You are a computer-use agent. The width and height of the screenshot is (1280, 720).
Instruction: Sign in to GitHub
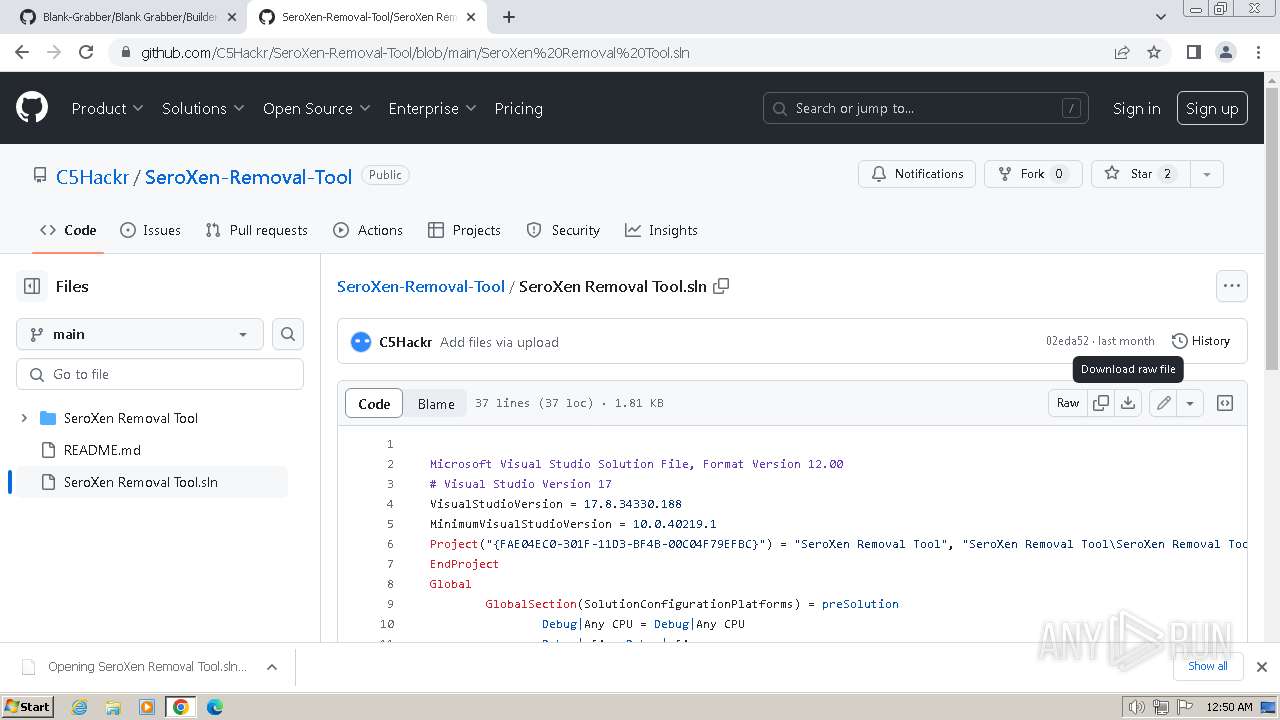[1137, 108]
